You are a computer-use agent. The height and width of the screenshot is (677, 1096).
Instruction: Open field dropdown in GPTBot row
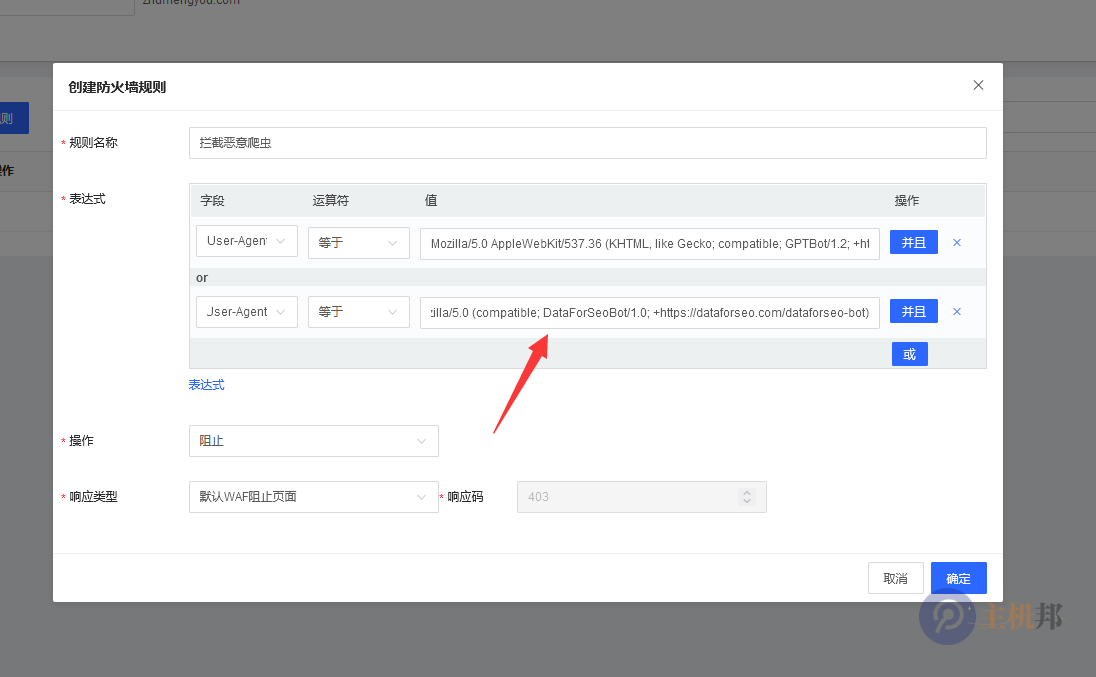coord(247,241)
